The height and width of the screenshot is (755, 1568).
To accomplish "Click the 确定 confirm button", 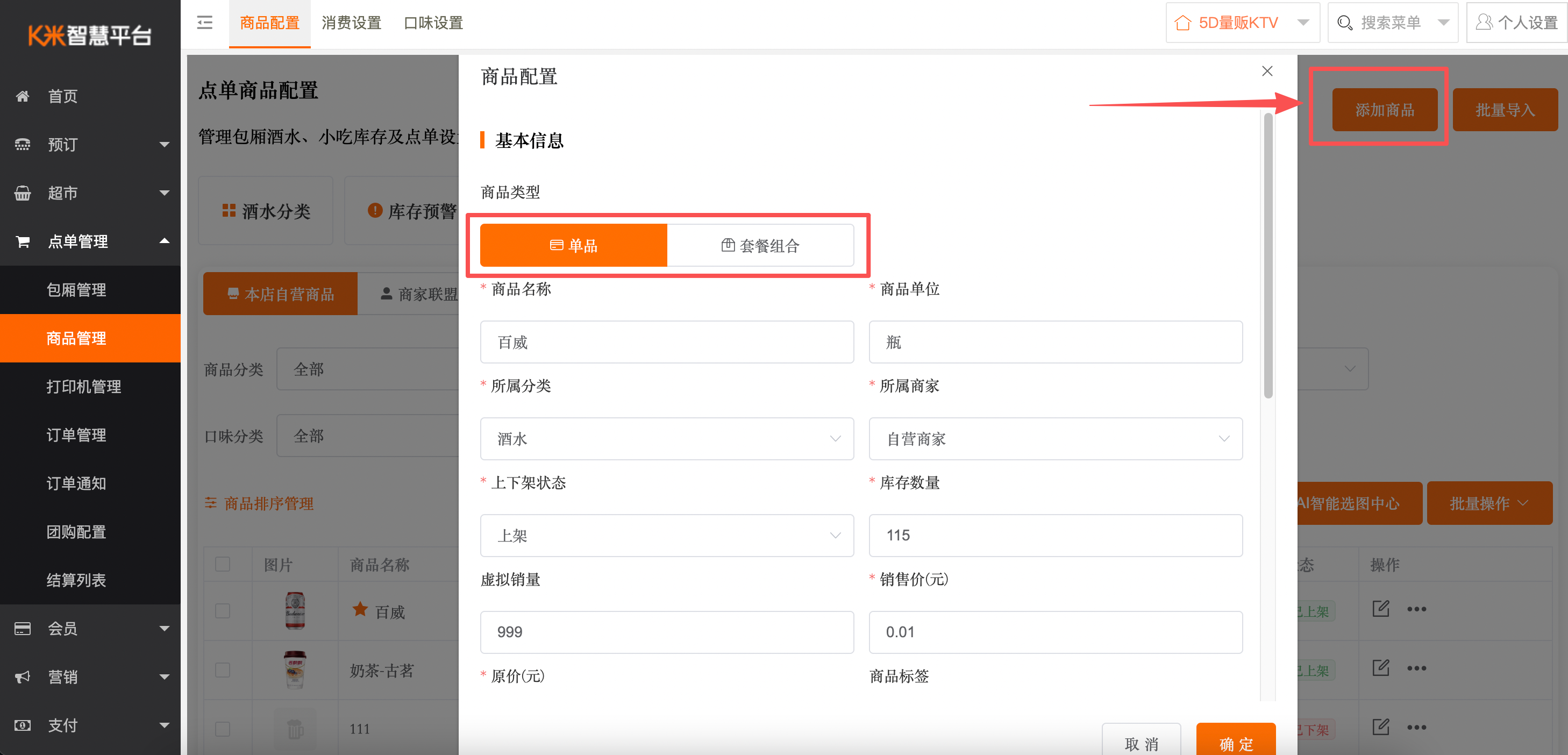I will pos(1236,740).
